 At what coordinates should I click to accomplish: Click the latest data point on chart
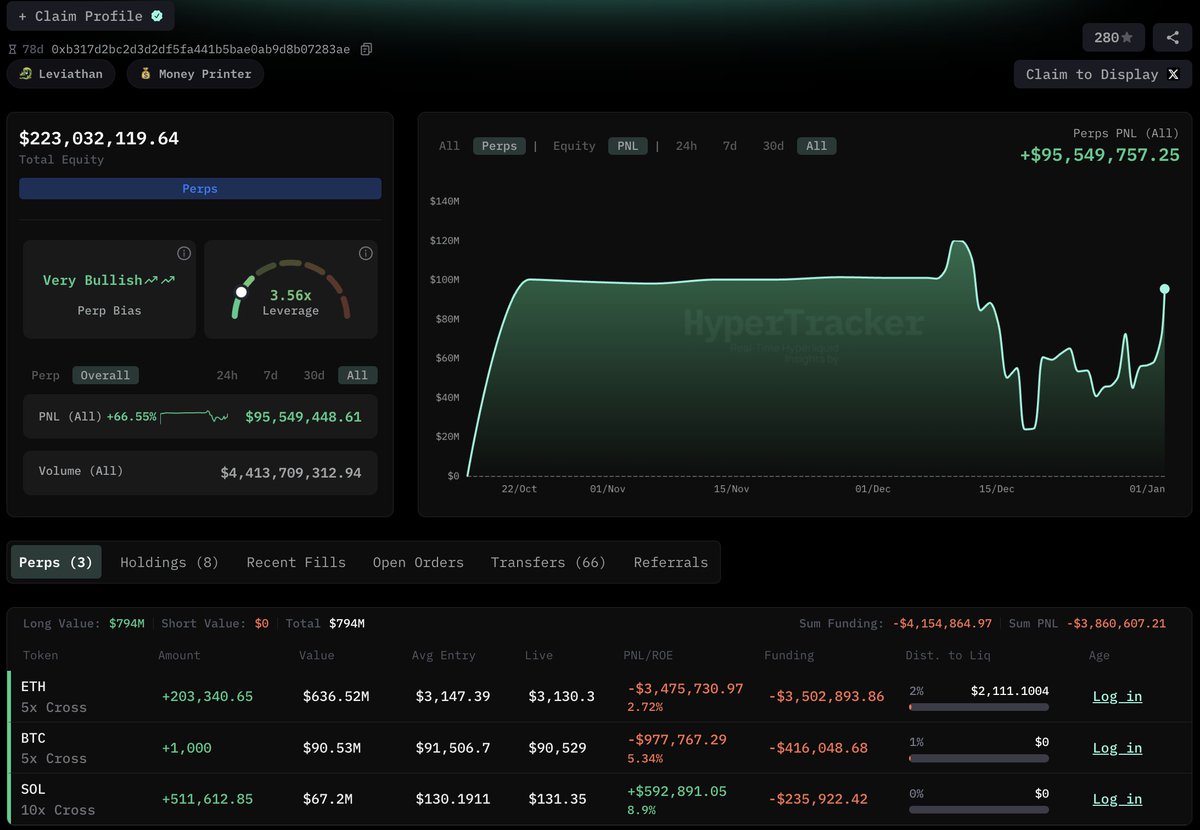tap(1165, 289)
